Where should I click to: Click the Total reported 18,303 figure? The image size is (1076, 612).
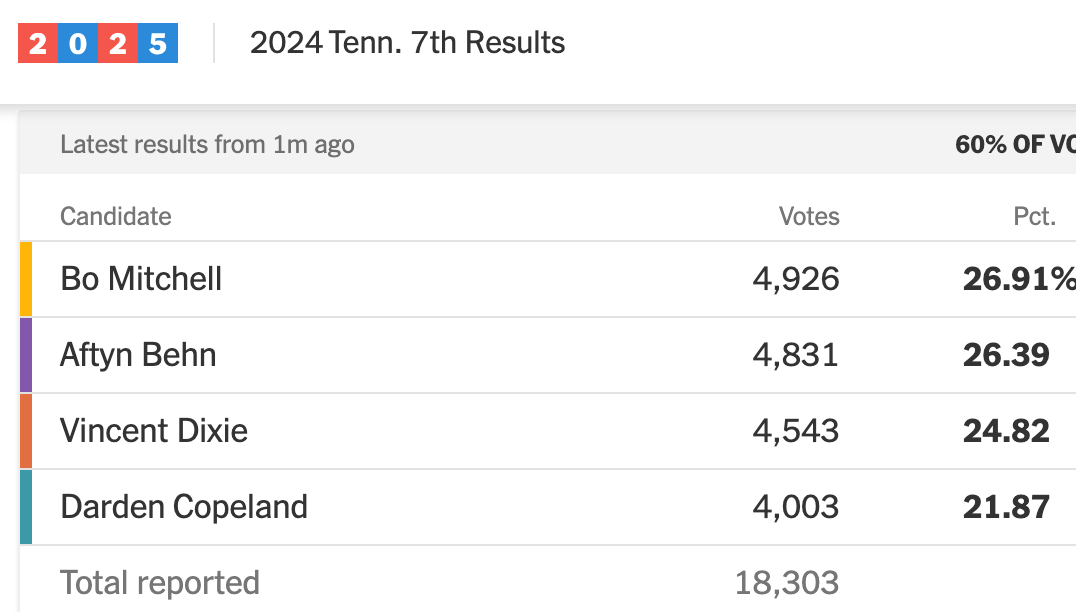pos(787,583)
